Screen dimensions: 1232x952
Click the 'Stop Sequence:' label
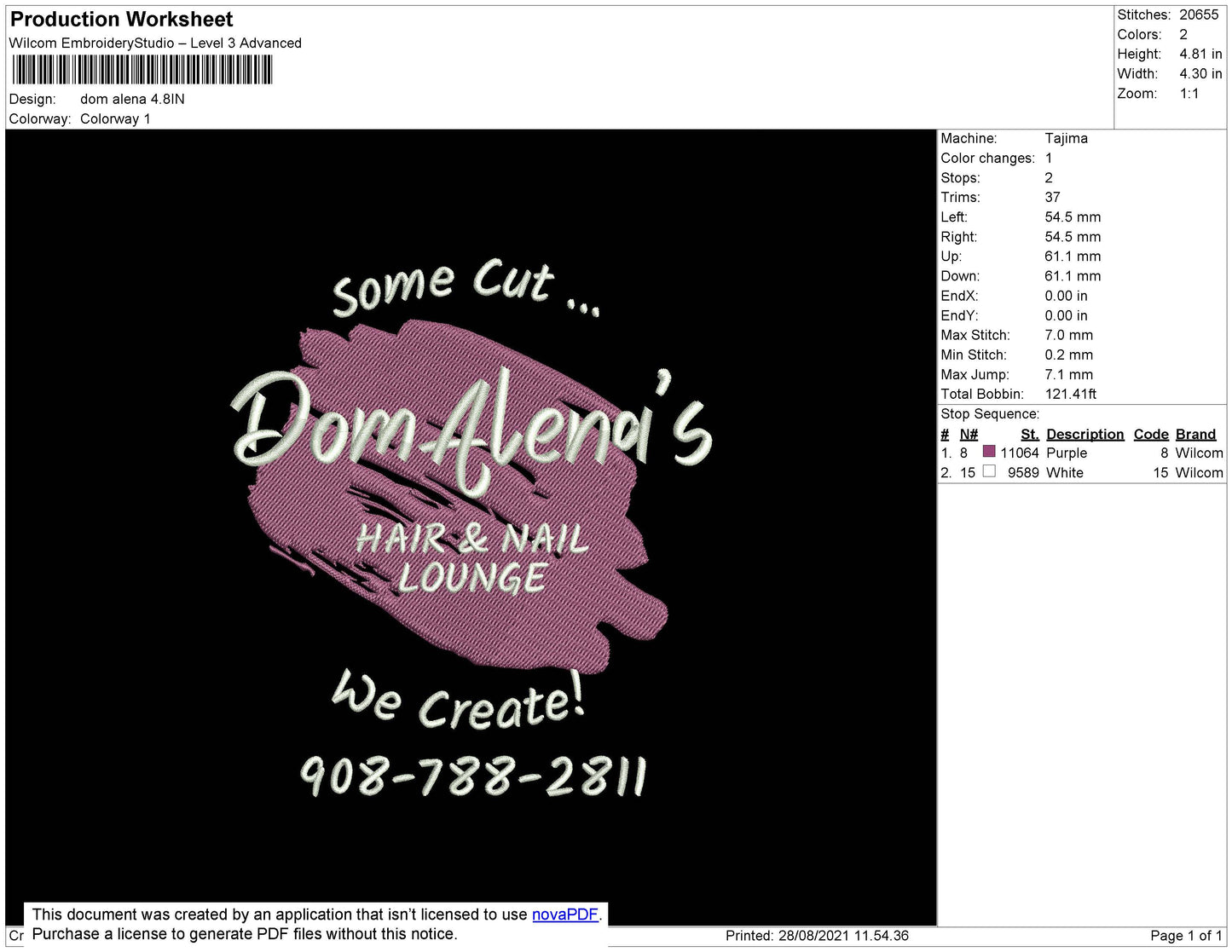[x=990, y=414]
